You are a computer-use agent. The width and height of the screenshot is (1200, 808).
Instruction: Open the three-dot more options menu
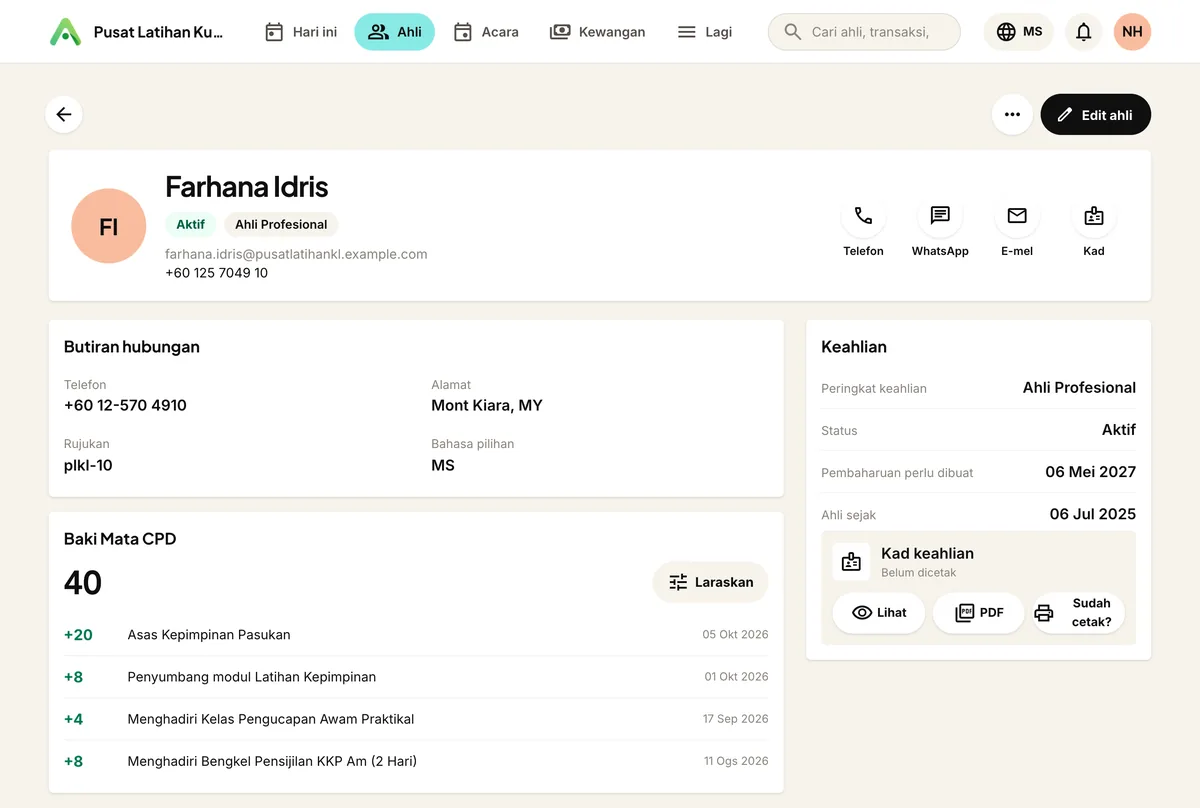pos(1012,114)
